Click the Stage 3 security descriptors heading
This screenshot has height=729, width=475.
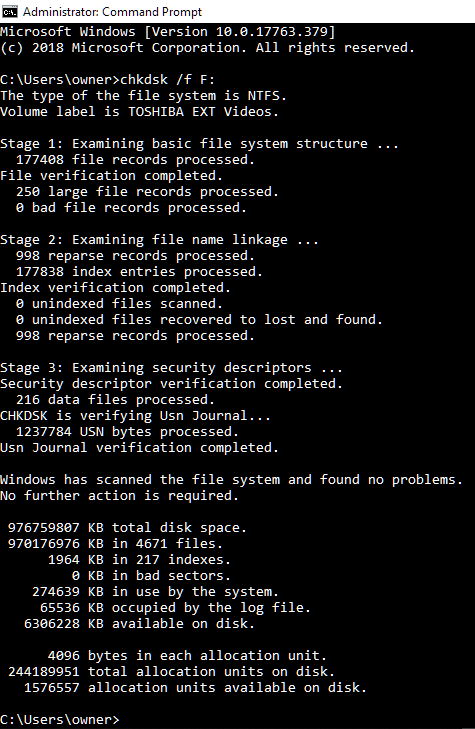(x=172, y=368)
